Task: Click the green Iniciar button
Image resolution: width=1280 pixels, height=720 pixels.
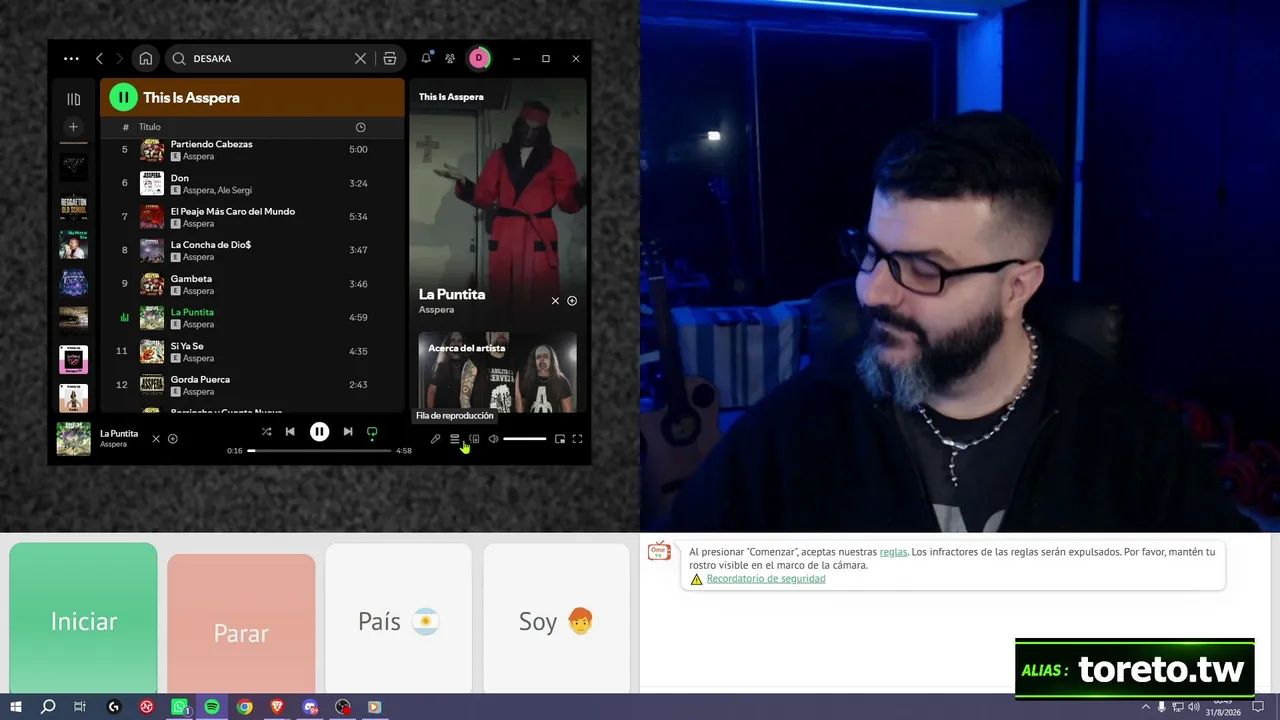Action: point(83,618)
